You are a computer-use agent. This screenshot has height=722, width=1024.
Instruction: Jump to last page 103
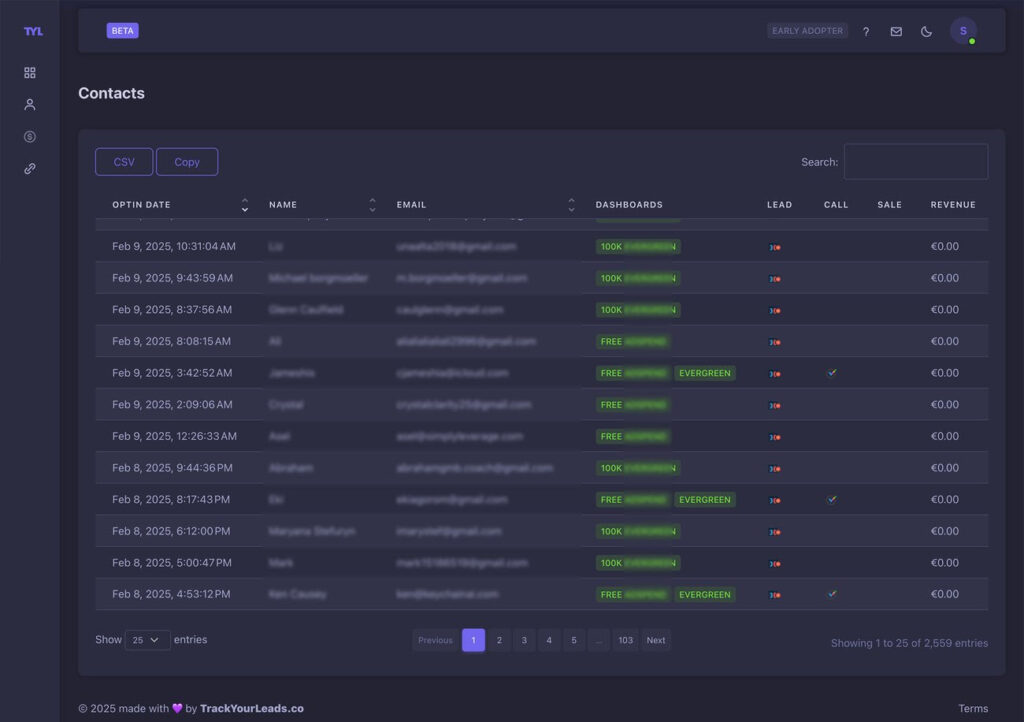pyautogui.click(x=626, y=640)
